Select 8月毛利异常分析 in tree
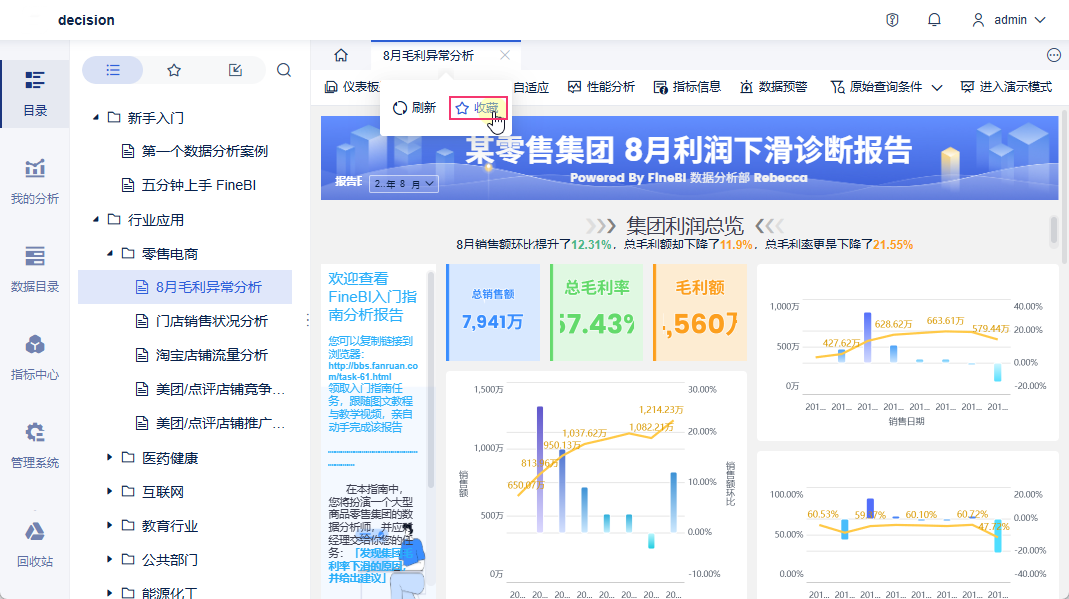The image size is (1069, 599). pyautogui.click(x=185, y=287)
